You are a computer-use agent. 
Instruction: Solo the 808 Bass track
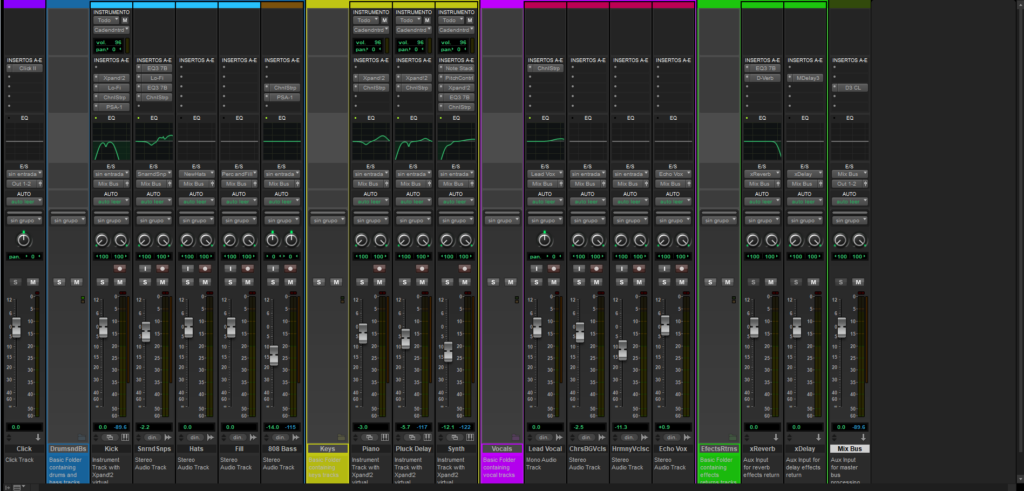click(x=274, y=282)
